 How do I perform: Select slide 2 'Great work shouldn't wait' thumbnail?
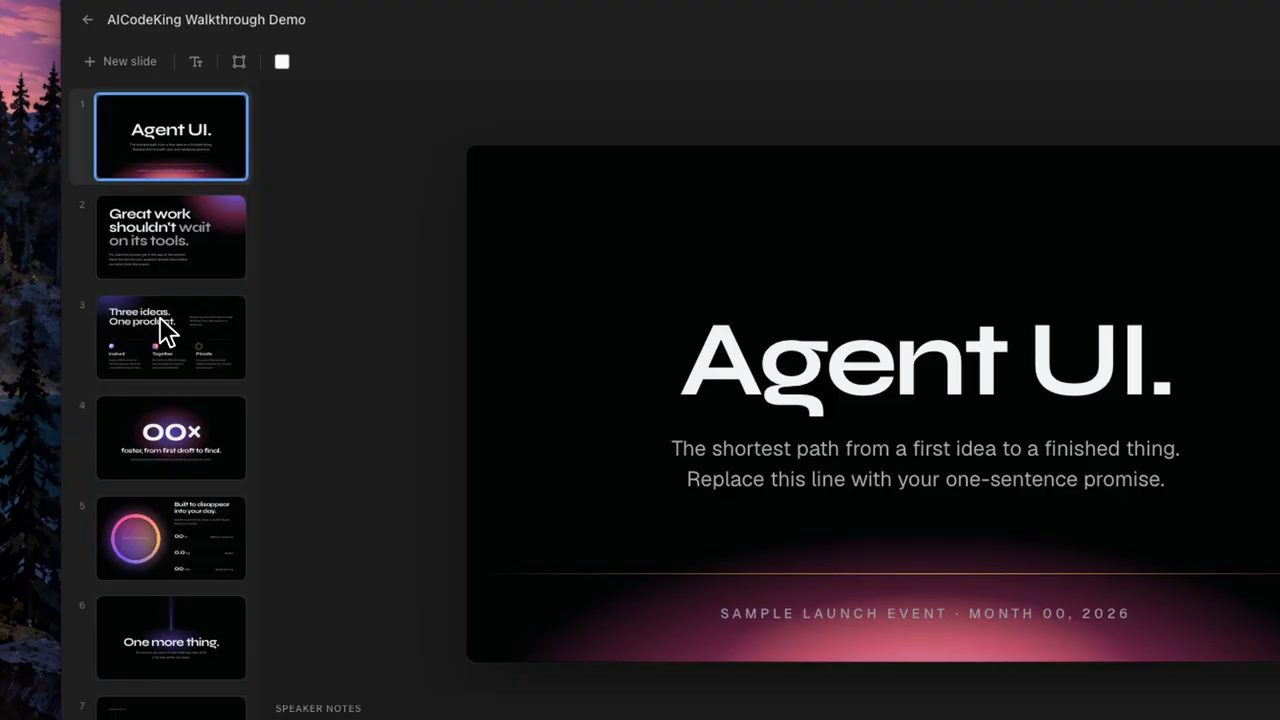[x=171, y=237]
